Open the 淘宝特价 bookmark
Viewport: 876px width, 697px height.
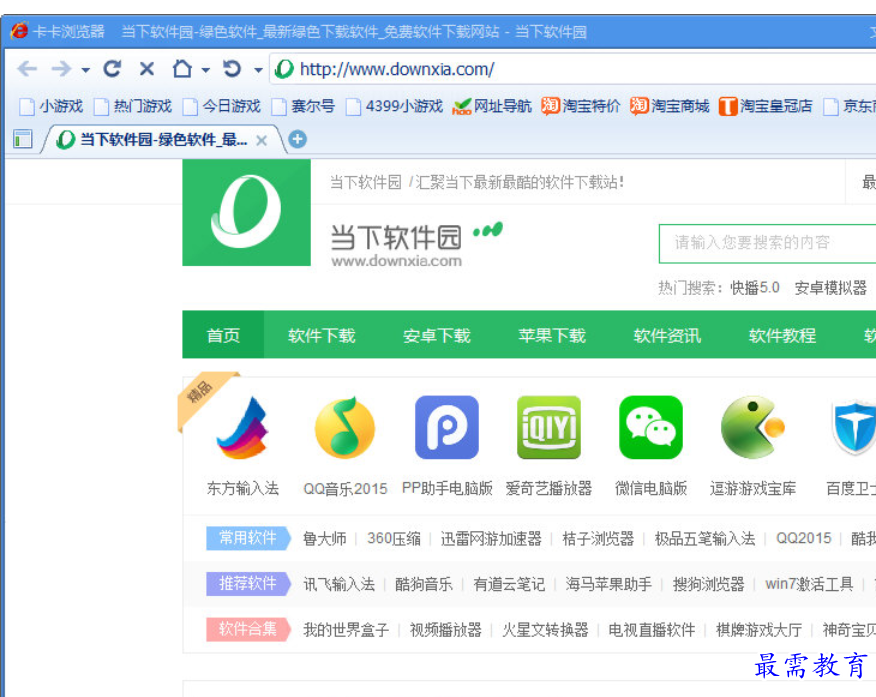[580, 106]
